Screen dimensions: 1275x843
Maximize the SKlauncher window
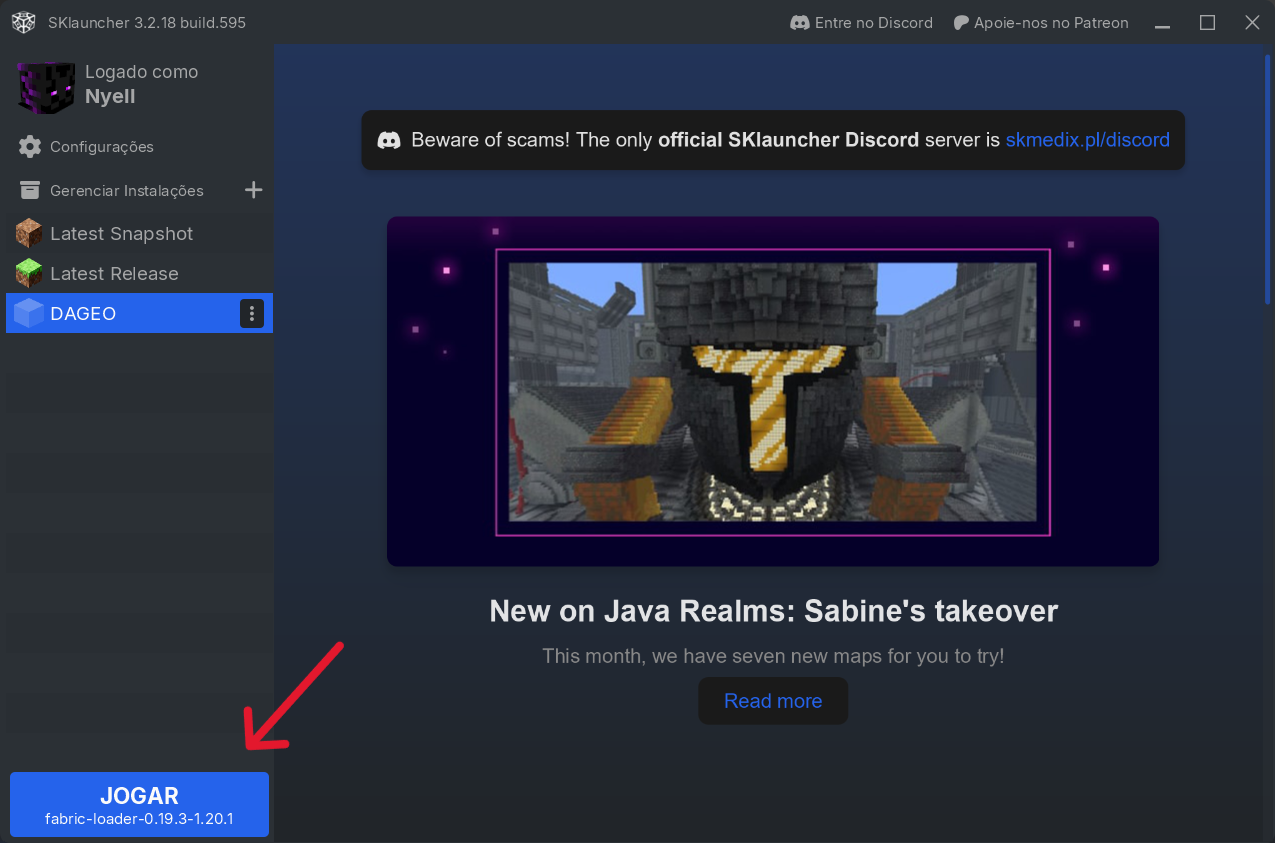coord(1207,22)
